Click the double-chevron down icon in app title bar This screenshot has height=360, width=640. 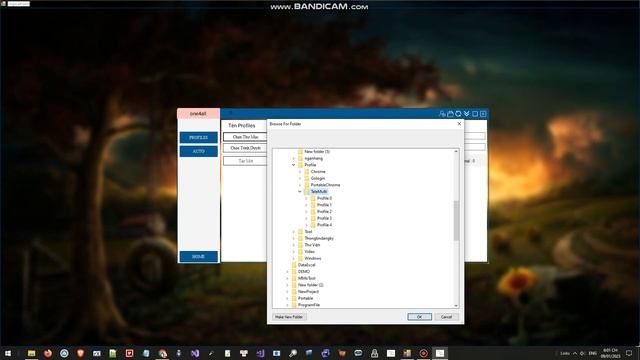pyautogui.click(x=467, y=114)
